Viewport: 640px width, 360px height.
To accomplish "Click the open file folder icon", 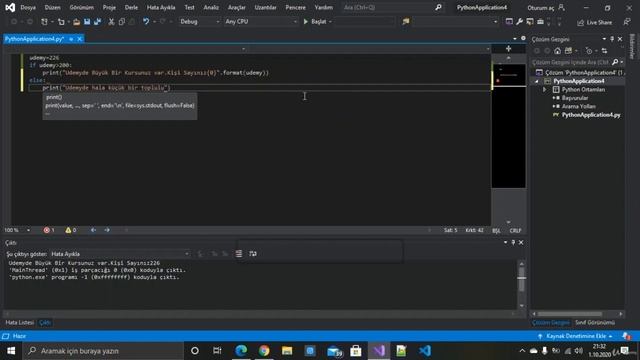I will click(x=76, y=22).
